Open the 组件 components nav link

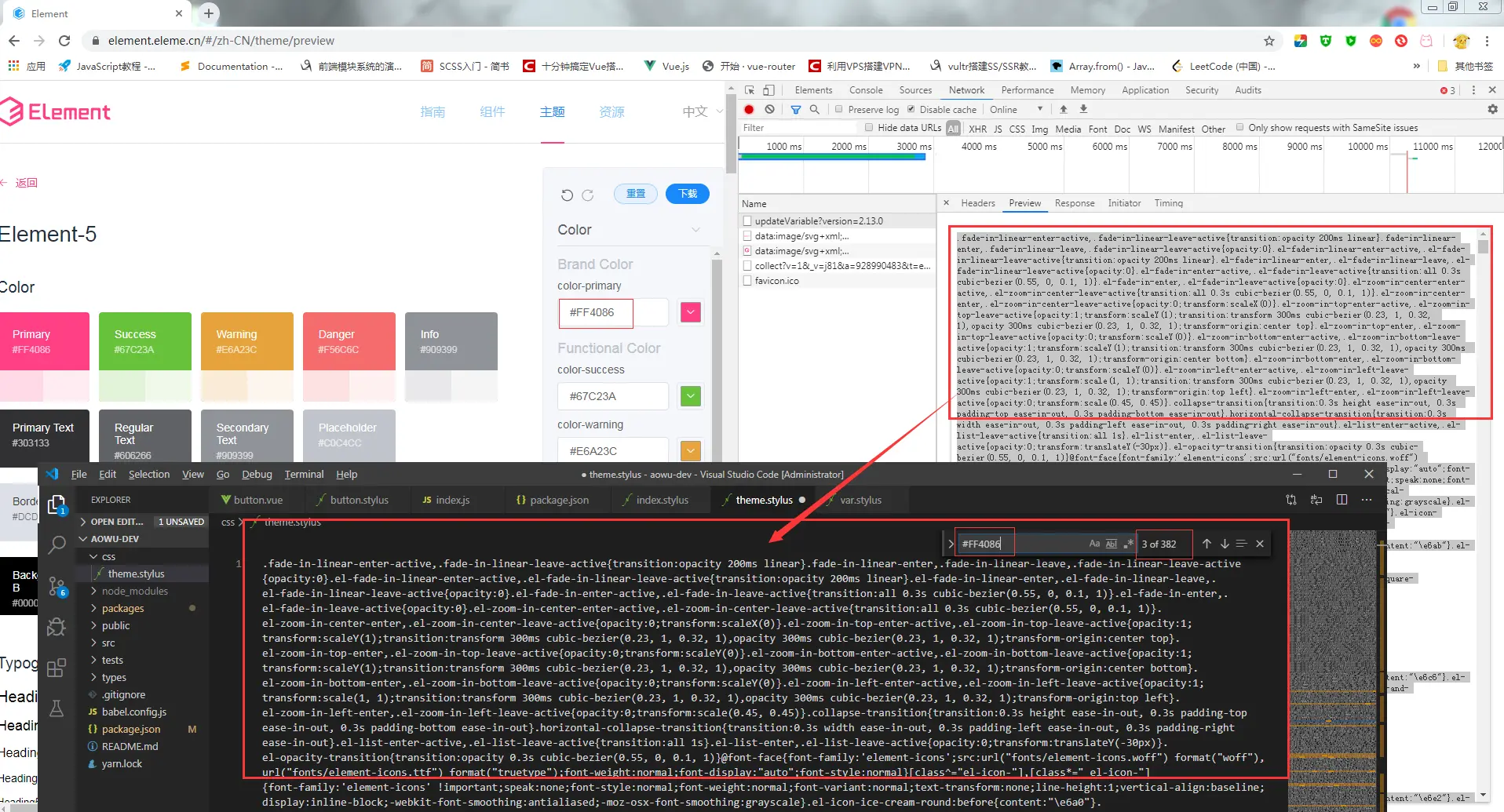pyautogui.click(x=492, y=112)
